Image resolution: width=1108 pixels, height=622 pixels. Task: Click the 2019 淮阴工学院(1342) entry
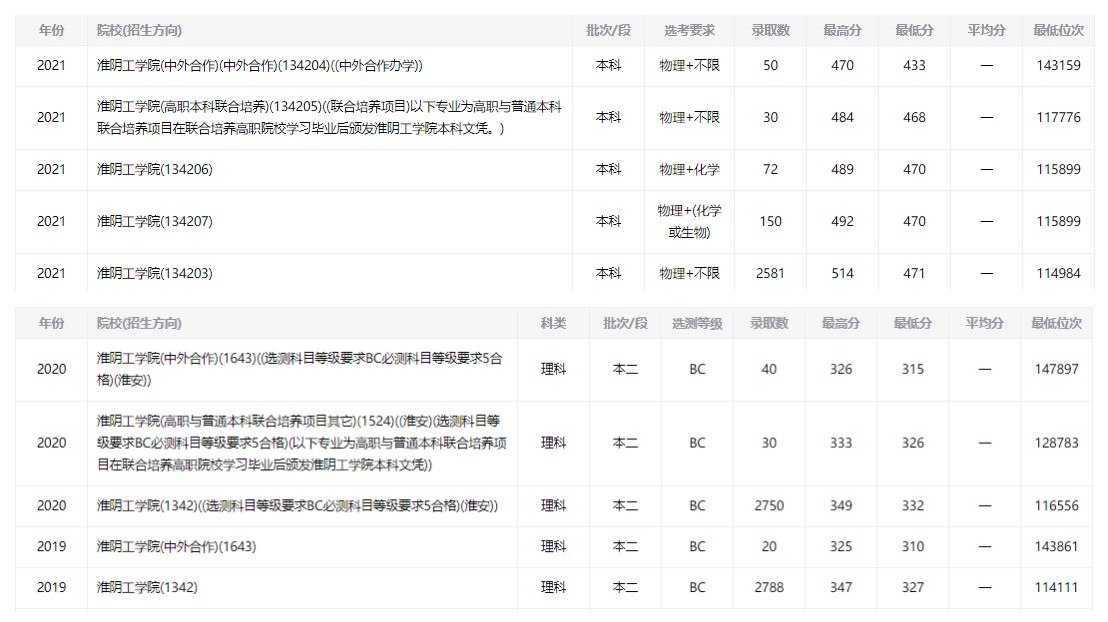[x=147, y=588]
